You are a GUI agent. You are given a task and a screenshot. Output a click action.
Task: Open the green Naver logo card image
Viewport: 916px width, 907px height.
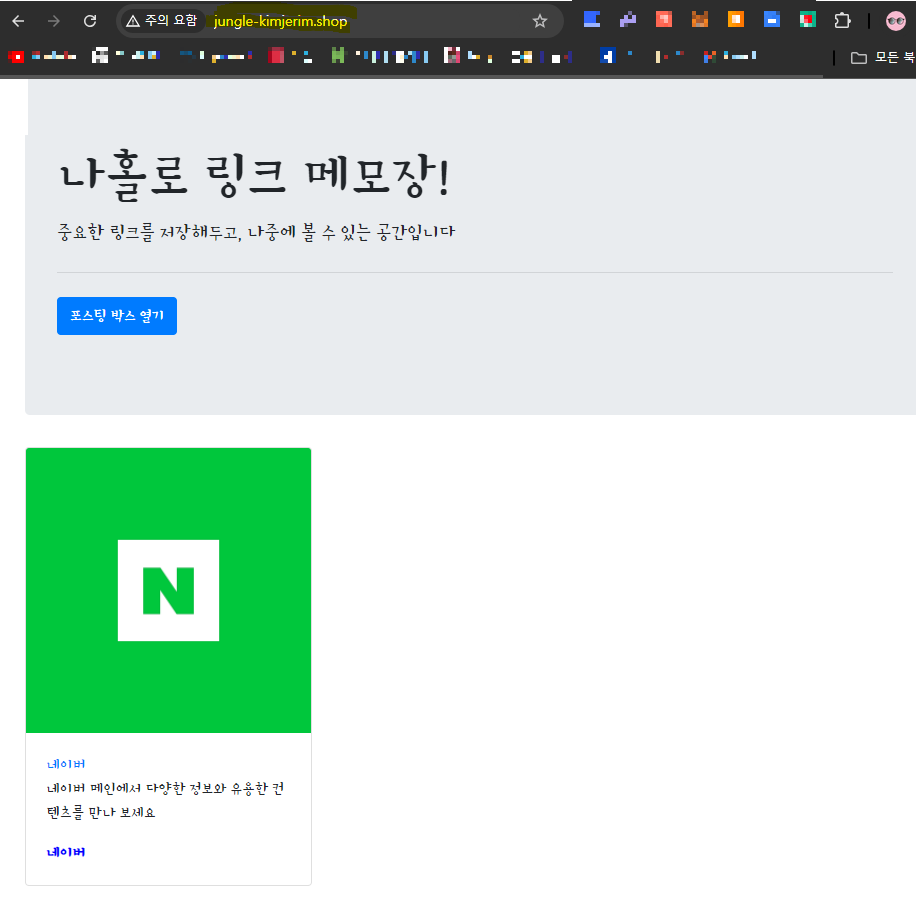coord(168,590)
